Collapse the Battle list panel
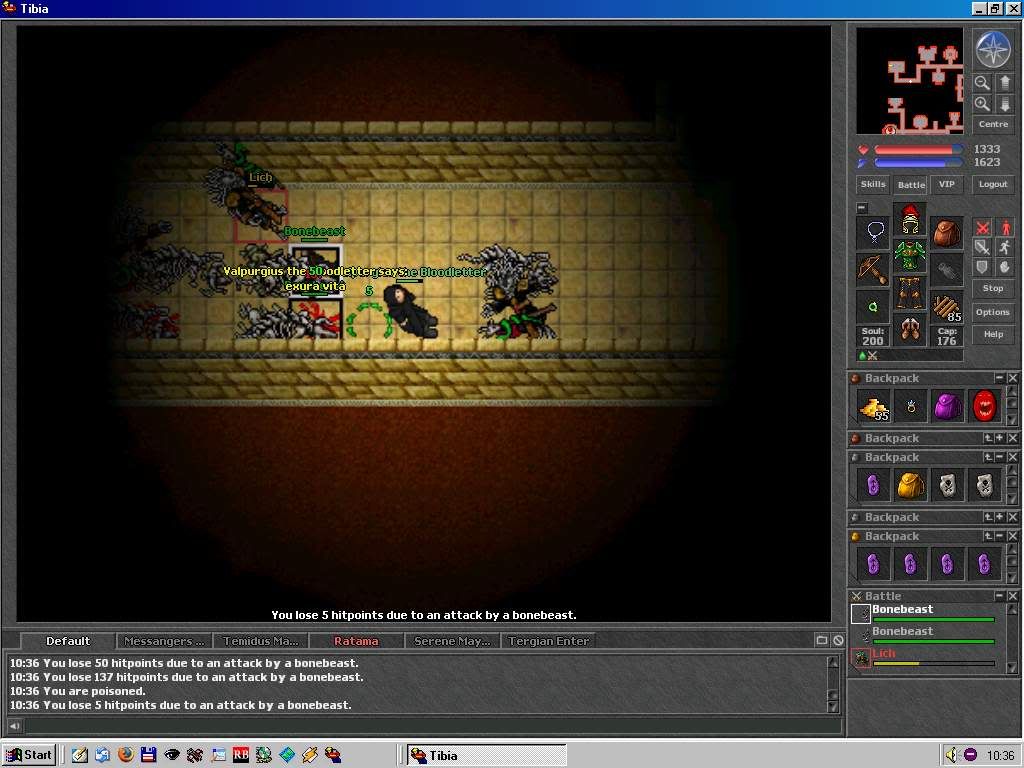This screenshot has width=1024, height=768. click(x=999, y=596)
